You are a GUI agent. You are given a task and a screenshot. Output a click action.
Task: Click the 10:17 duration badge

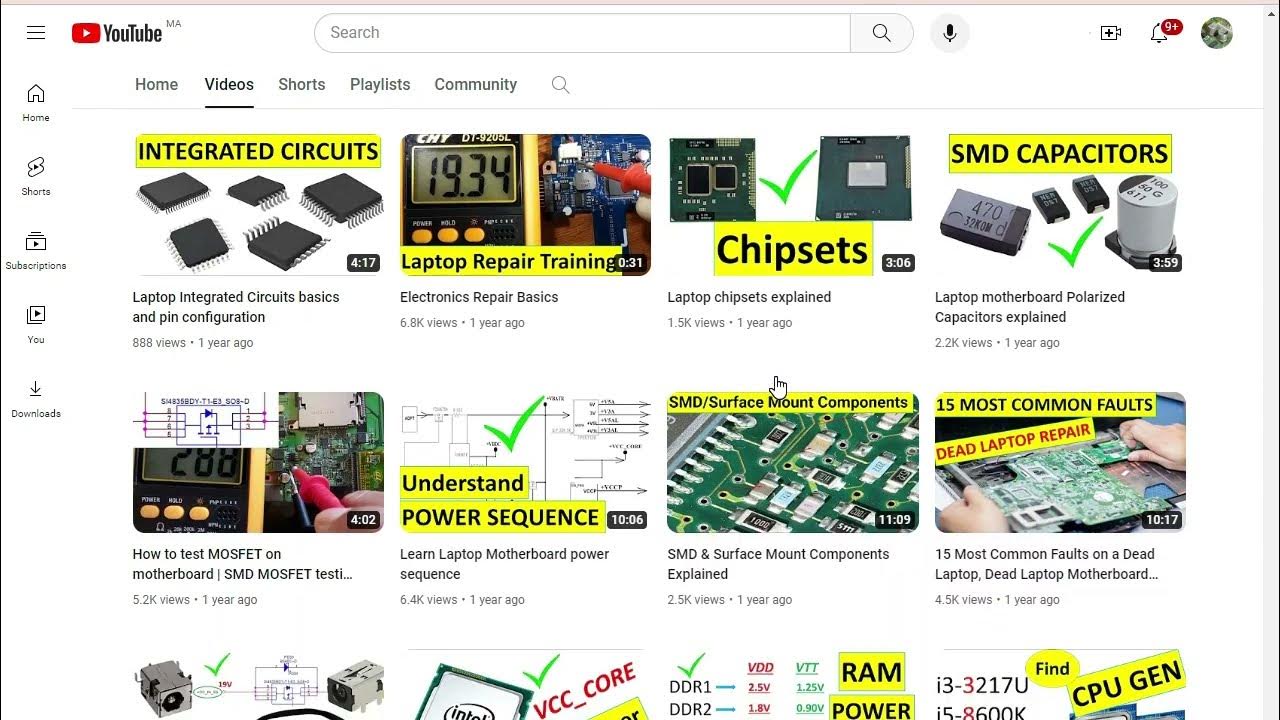[1161, 520]
